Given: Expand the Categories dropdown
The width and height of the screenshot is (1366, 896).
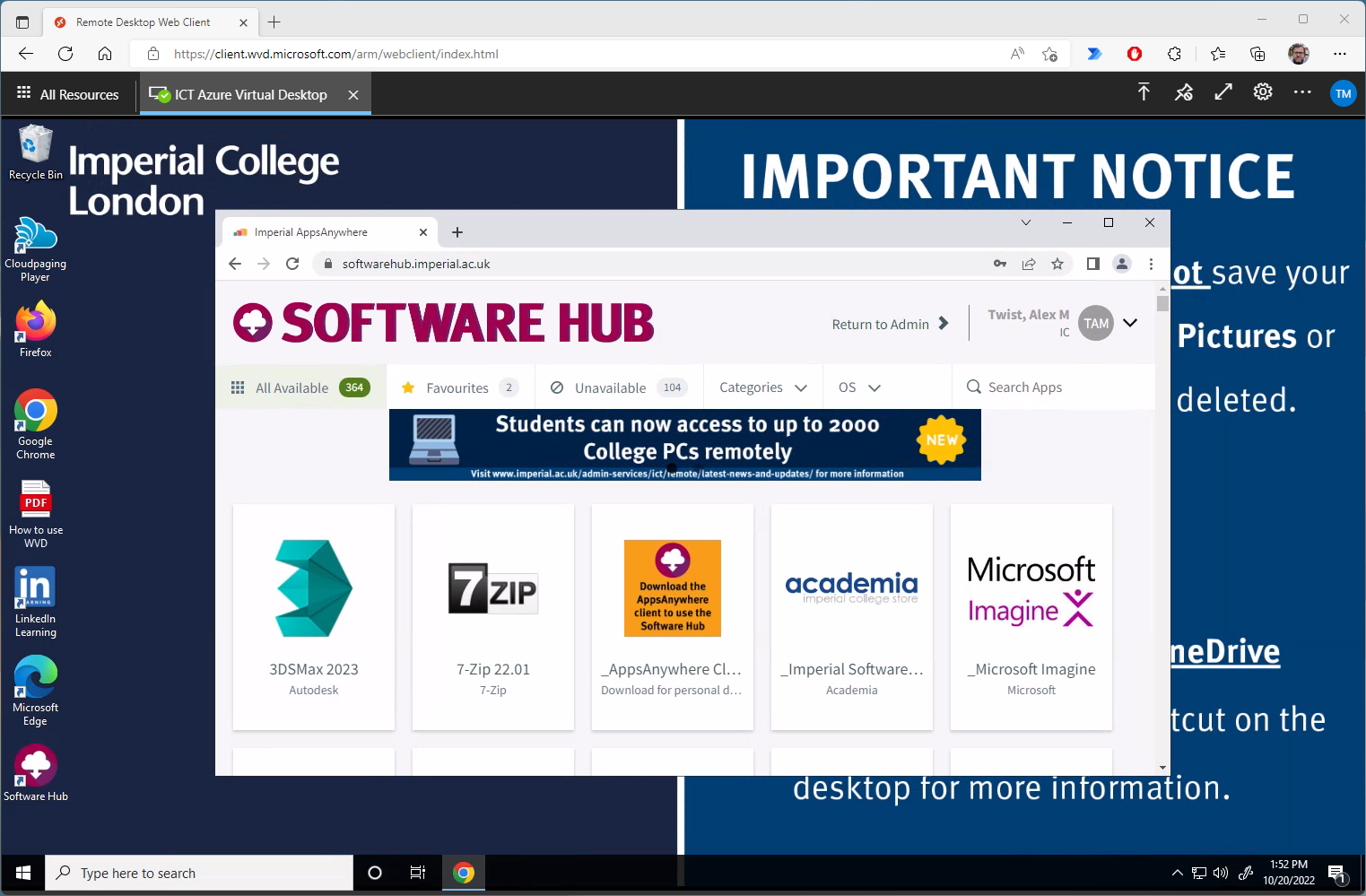Looking at the screenshot, I should tap(763, 387).
